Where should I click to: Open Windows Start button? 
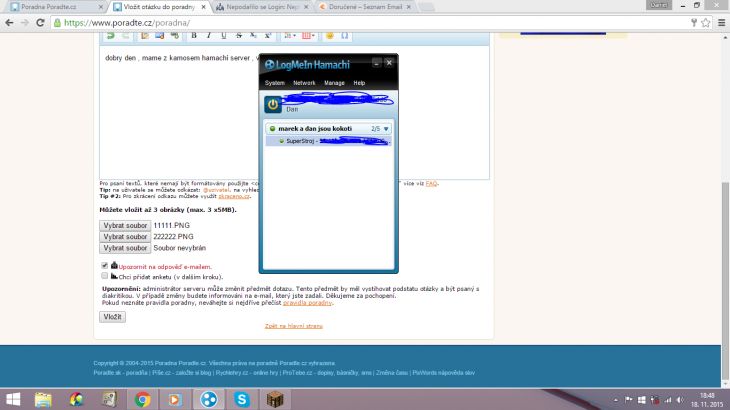(13, 399)
